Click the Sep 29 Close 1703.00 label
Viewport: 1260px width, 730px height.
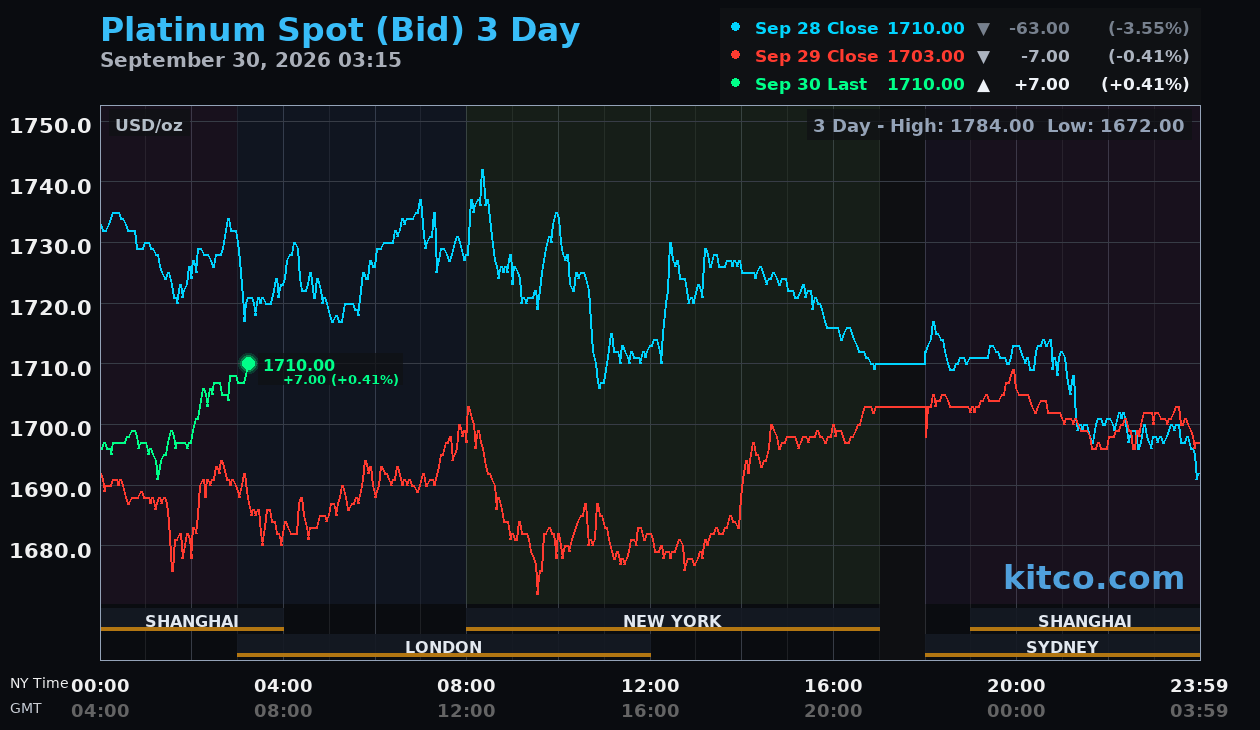click(x=860, y=57)
